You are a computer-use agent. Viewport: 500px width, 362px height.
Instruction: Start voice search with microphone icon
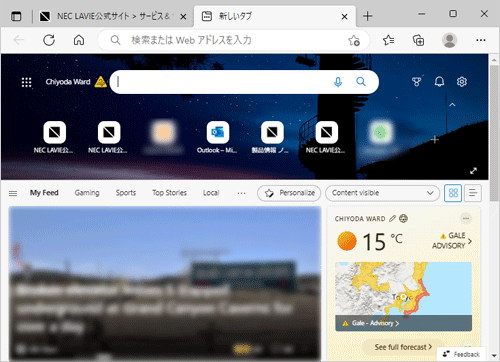click(x=338, y=82)
